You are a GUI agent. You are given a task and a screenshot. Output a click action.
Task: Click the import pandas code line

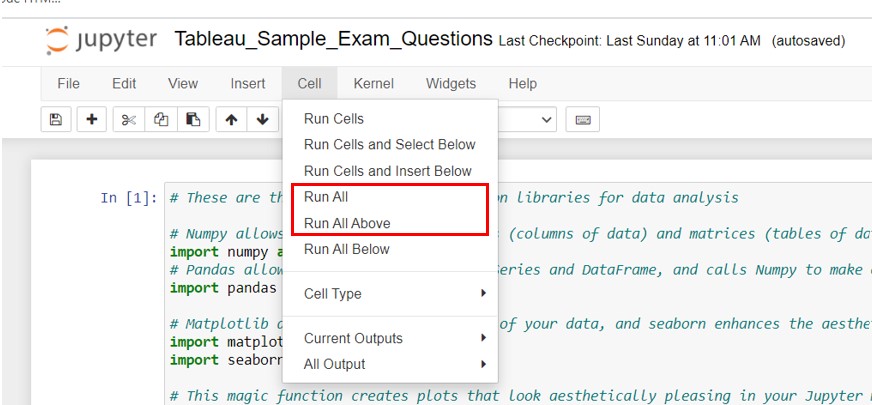coord(223,288)
